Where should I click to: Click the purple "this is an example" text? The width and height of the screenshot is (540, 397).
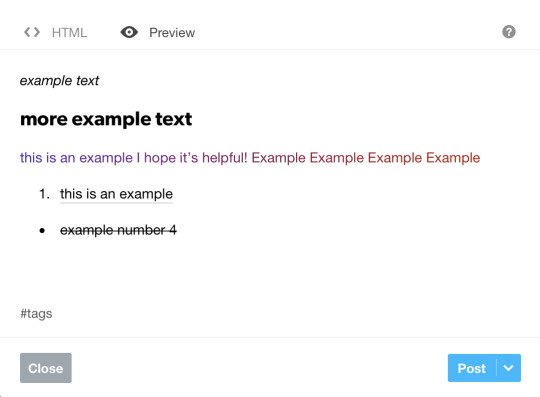76,158
